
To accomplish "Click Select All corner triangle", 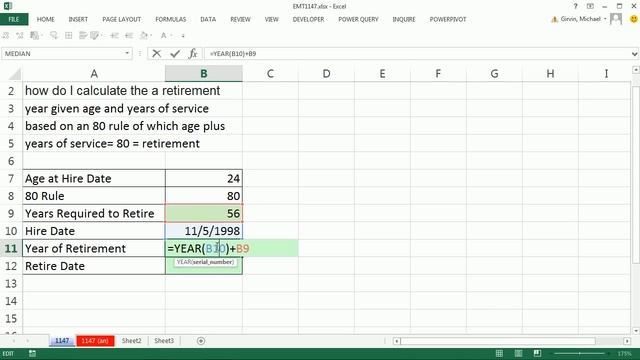I will [15, 74].
